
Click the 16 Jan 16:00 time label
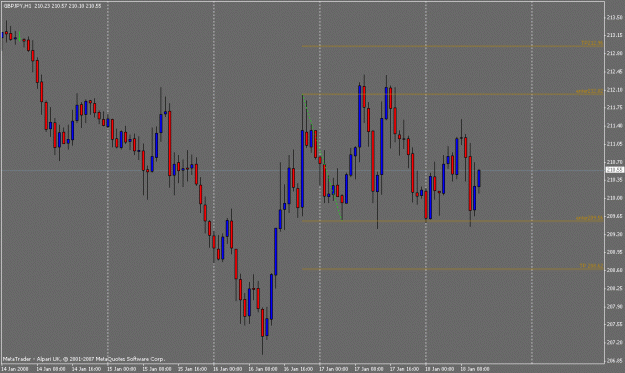coord(299,369)
